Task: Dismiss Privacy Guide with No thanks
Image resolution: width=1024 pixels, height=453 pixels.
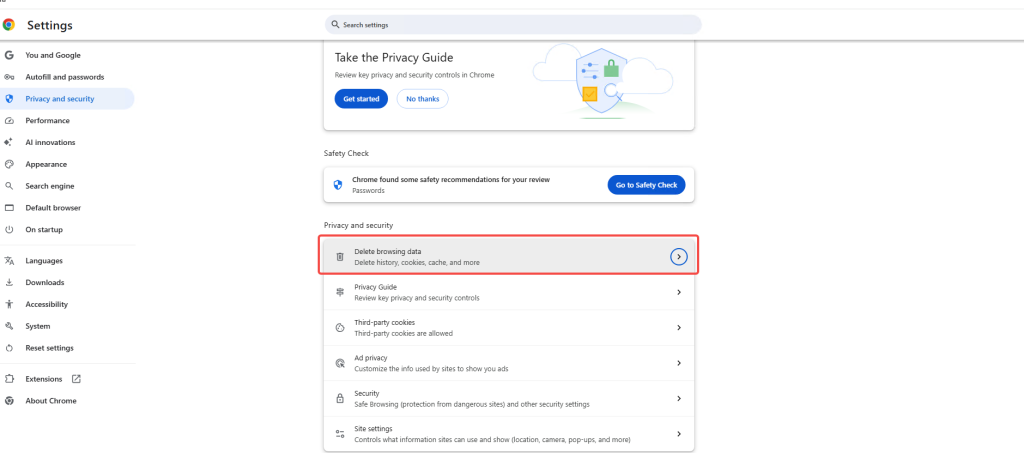Action: [x=423, y=99]
